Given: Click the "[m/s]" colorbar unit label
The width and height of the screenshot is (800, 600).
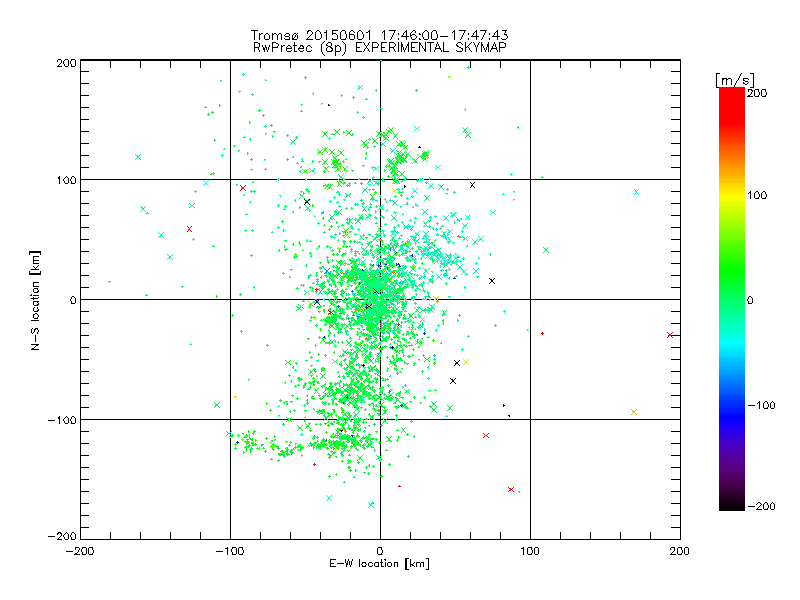Looking at the screenshot, I should point(735,80).
